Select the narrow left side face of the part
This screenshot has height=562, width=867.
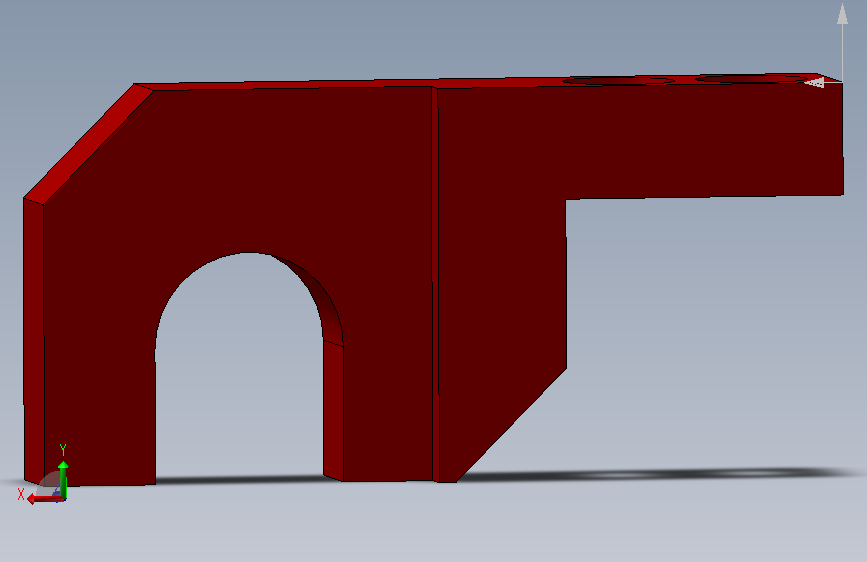click(x=34, y=342)
